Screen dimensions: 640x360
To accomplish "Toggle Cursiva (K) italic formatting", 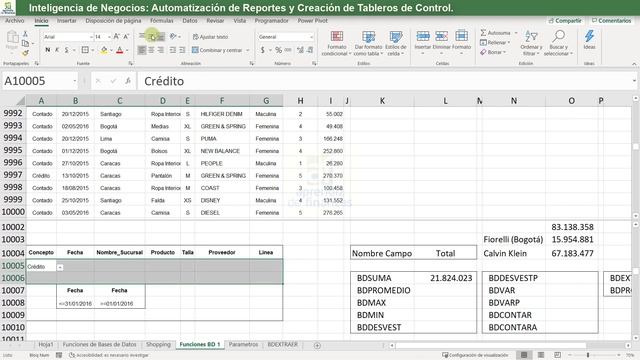I will point(57,50).
